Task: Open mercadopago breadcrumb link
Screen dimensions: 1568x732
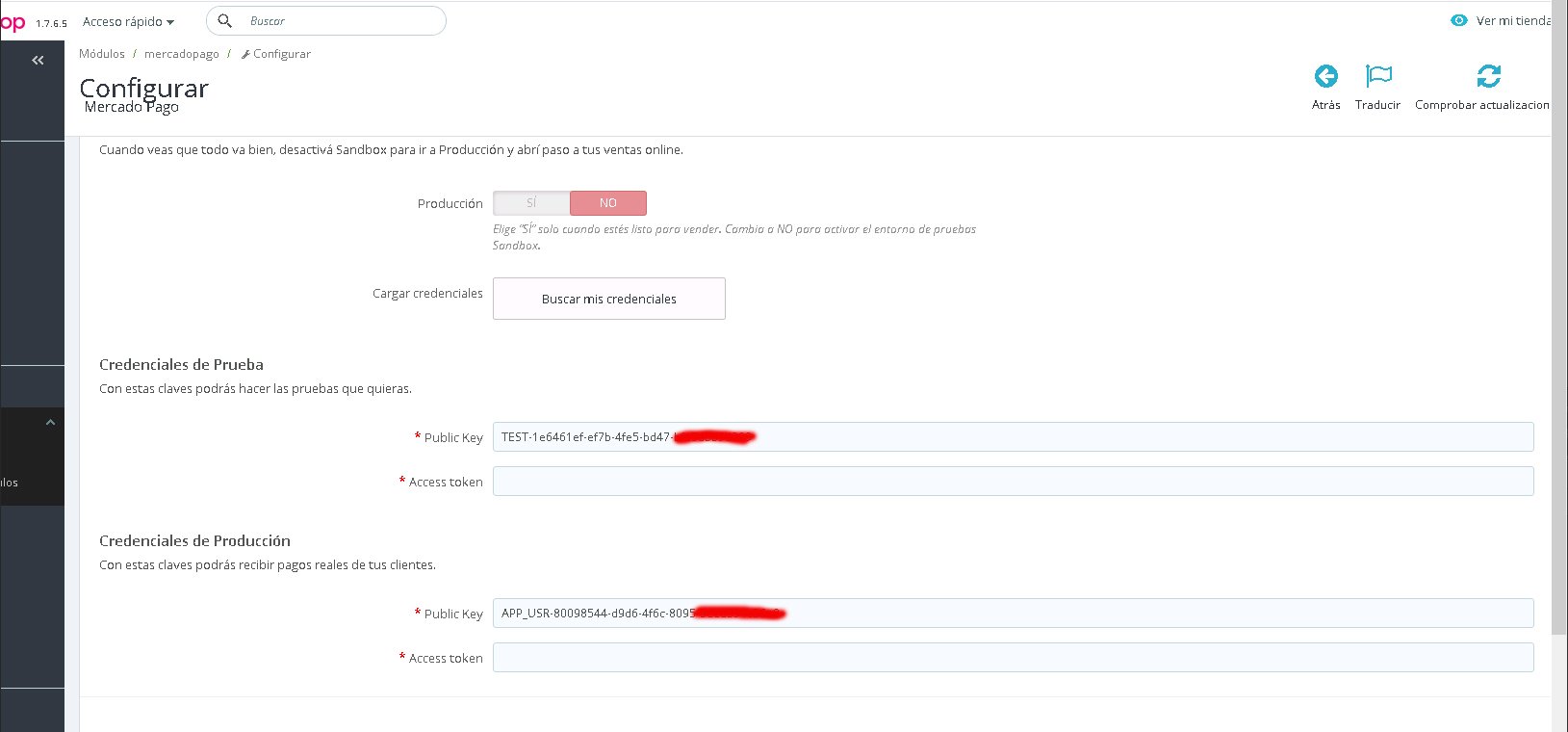Action: pos(182,54)
